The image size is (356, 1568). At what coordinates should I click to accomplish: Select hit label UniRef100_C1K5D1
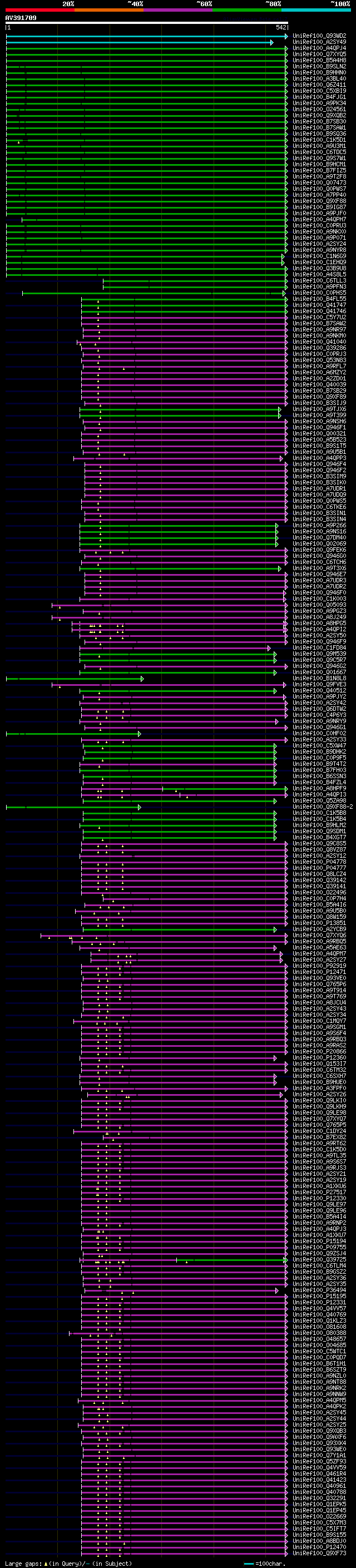[319, 140]
